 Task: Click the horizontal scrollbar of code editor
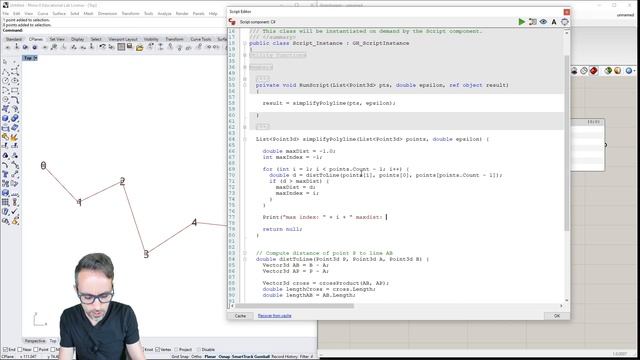(294, 306)
